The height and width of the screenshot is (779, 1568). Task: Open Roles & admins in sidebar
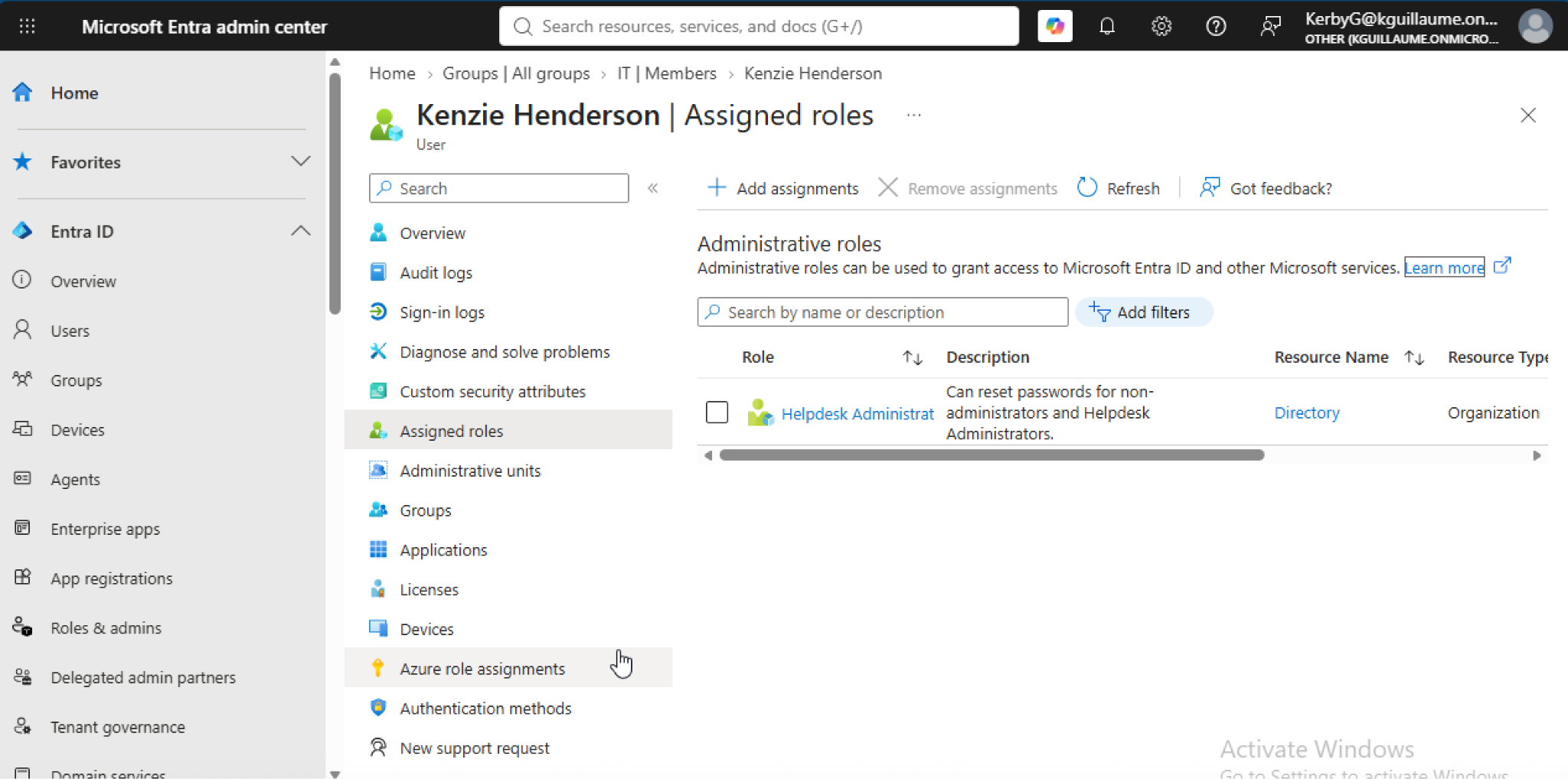click(x=106, y=627)
